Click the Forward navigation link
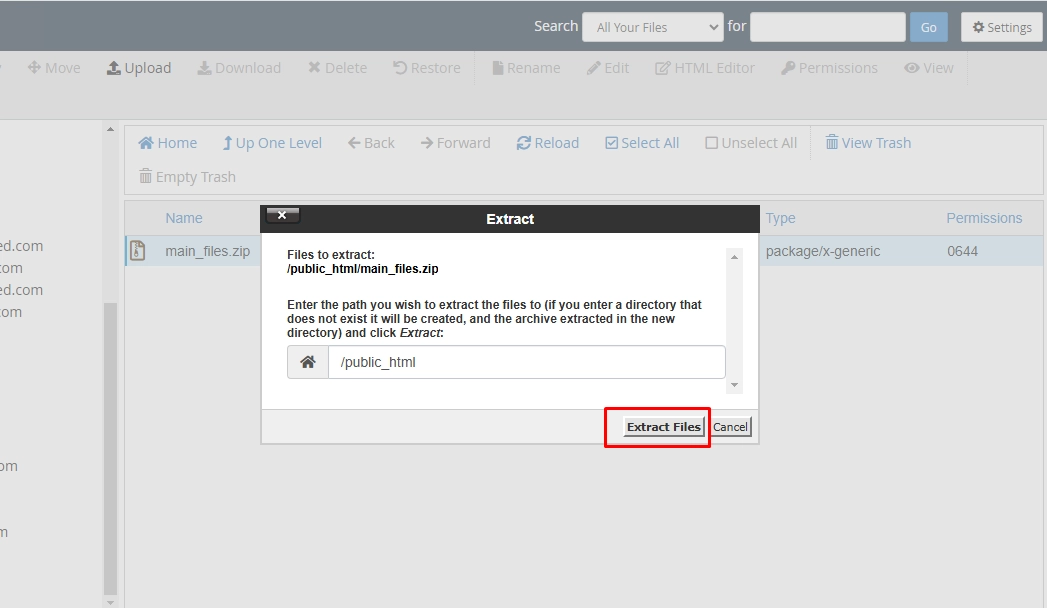This screenshot has width=1047, height=608. coord(455,143)
